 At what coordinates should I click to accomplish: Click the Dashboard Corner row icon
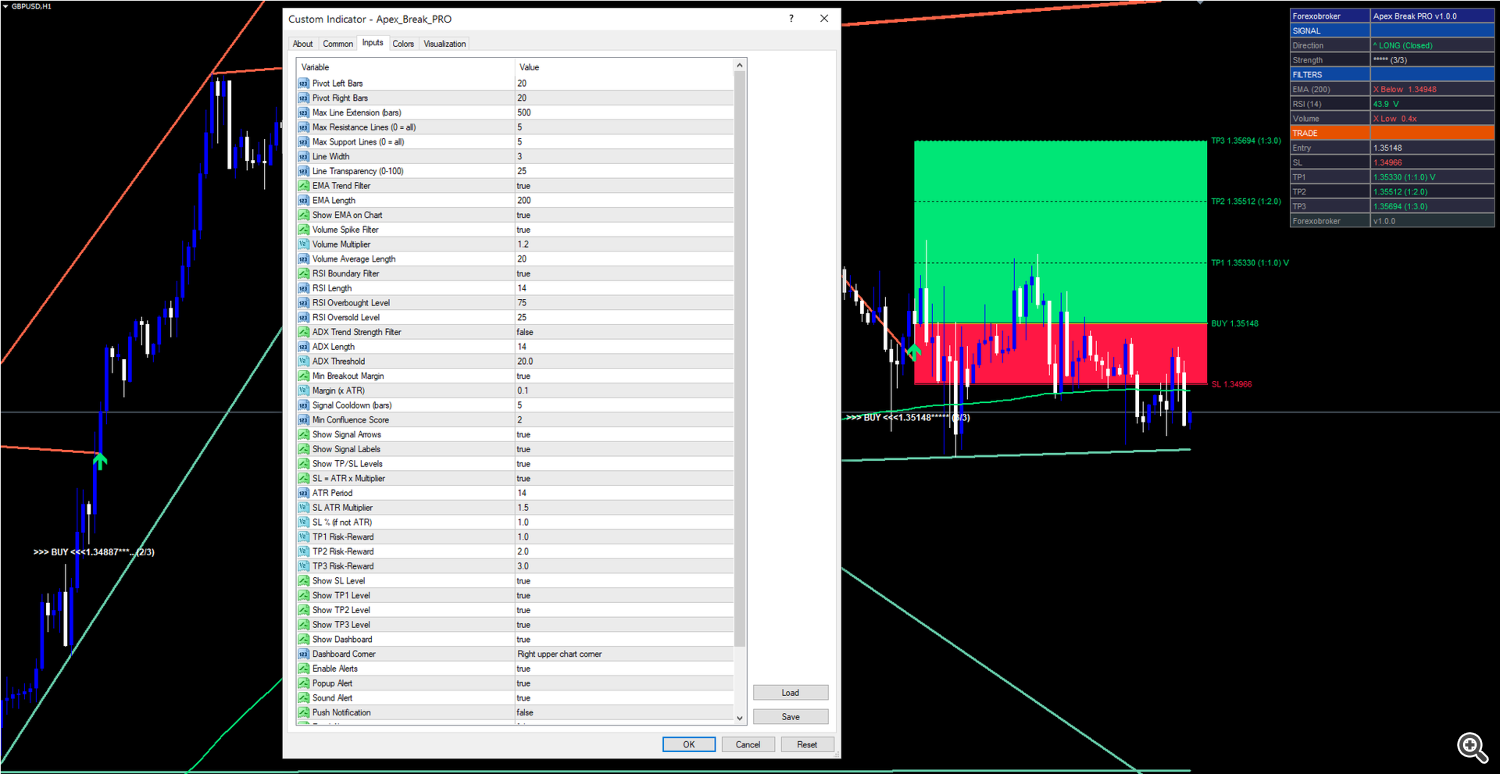click(304, 654)
